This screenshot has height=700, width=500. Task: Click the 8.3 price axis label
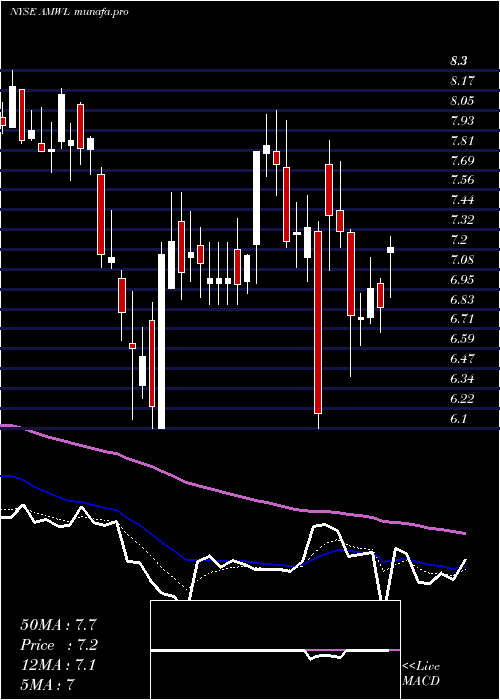(458, 61)
